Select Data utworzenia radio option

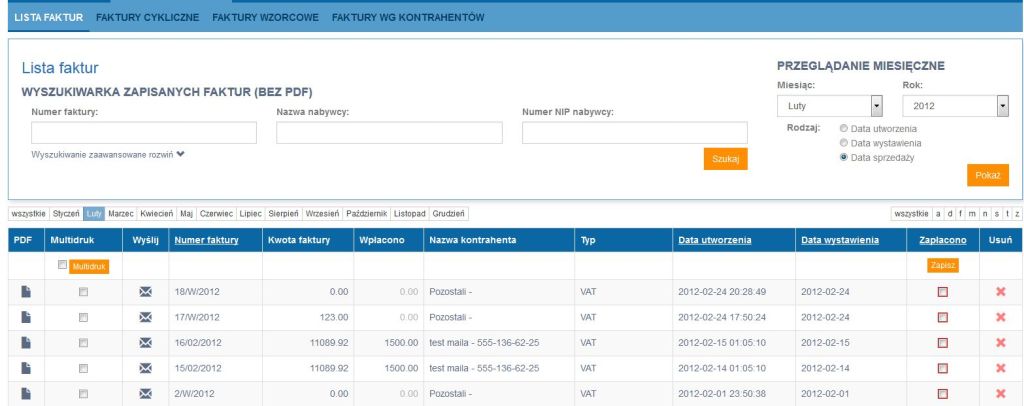click(x=844, y=129)
